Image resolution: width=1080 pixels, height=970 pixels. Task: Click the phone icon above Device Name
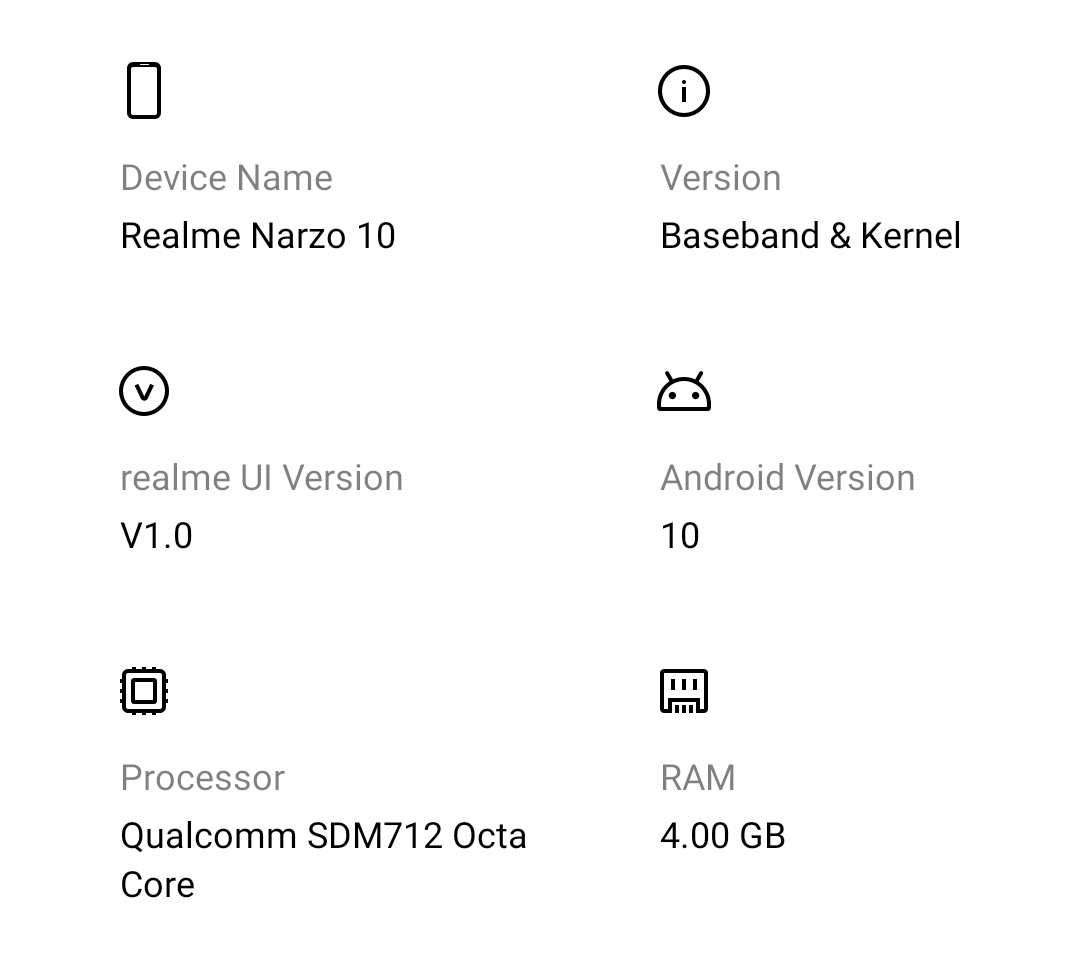143,89
